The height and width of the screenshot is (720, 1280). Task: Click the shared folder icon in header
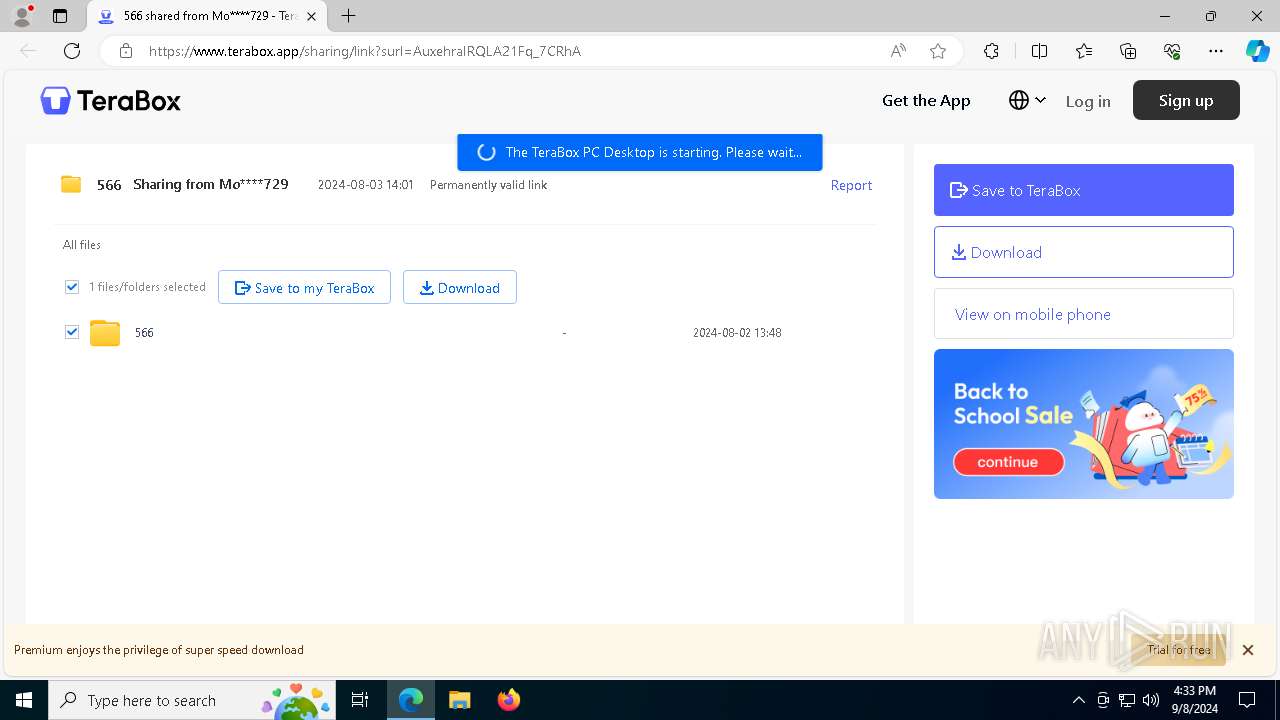tap(71, 184)
